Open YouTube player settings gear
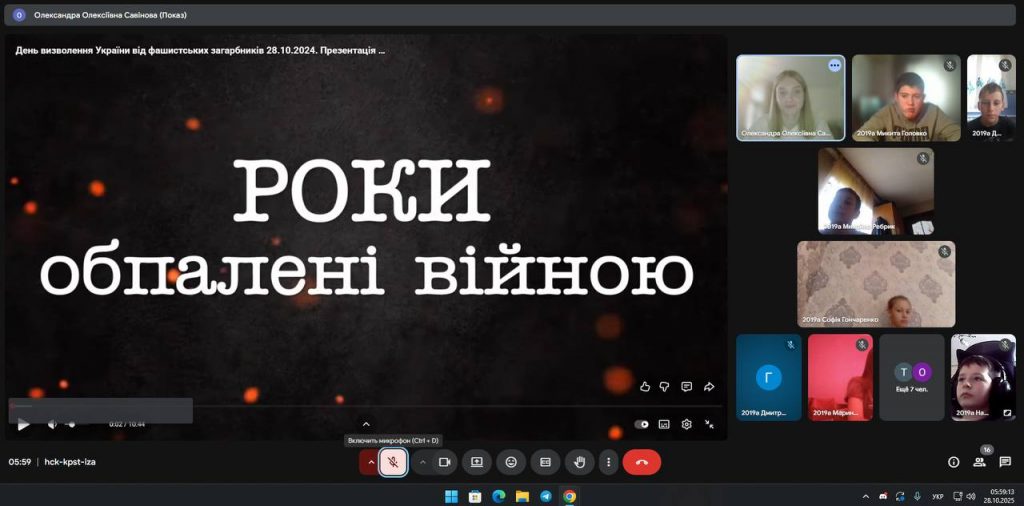 (x=687, y=424)
